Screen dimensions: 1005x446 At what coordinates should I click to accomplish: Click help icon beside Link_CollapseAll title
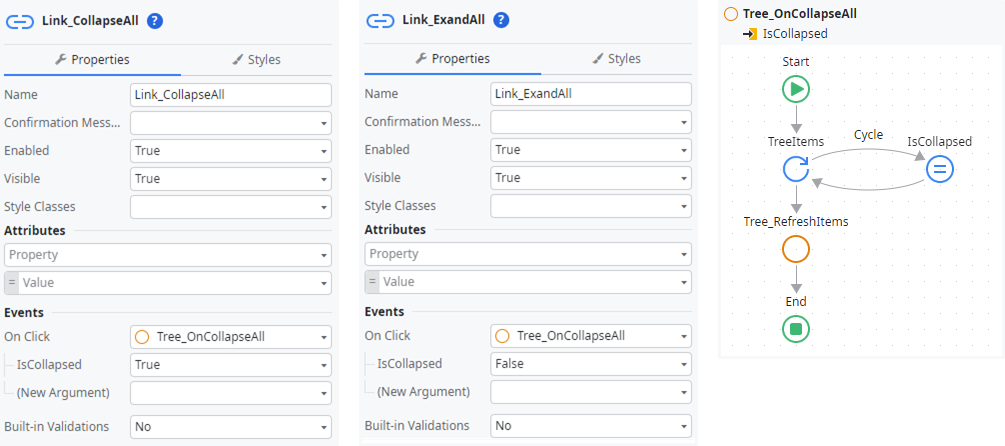click(x=155, y=21)
